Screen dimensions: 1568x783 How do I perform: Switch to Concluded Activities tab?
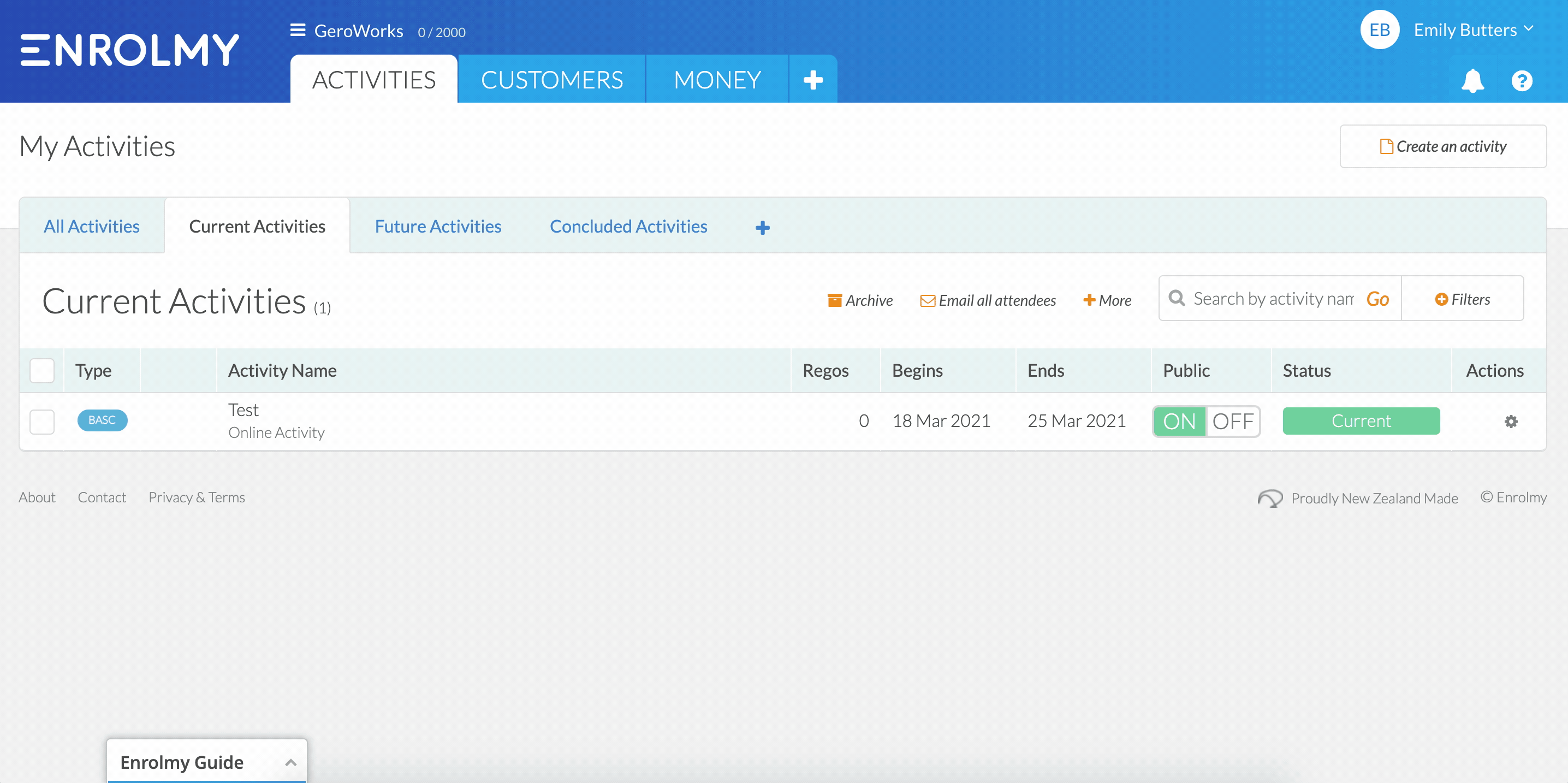tap(628, 227)
